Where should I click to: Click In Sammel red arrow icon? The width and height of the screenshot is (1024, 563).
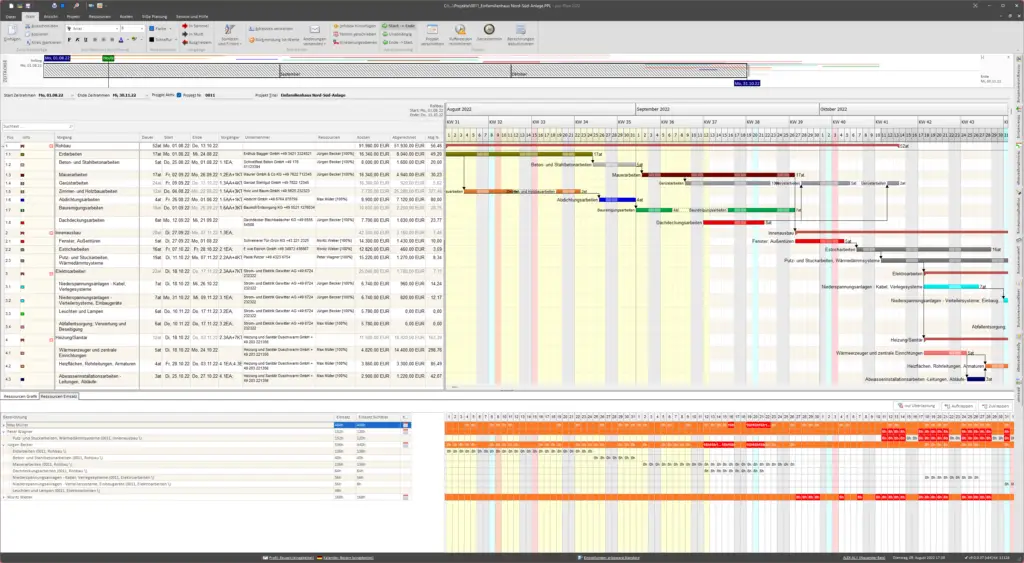(185, 26)
